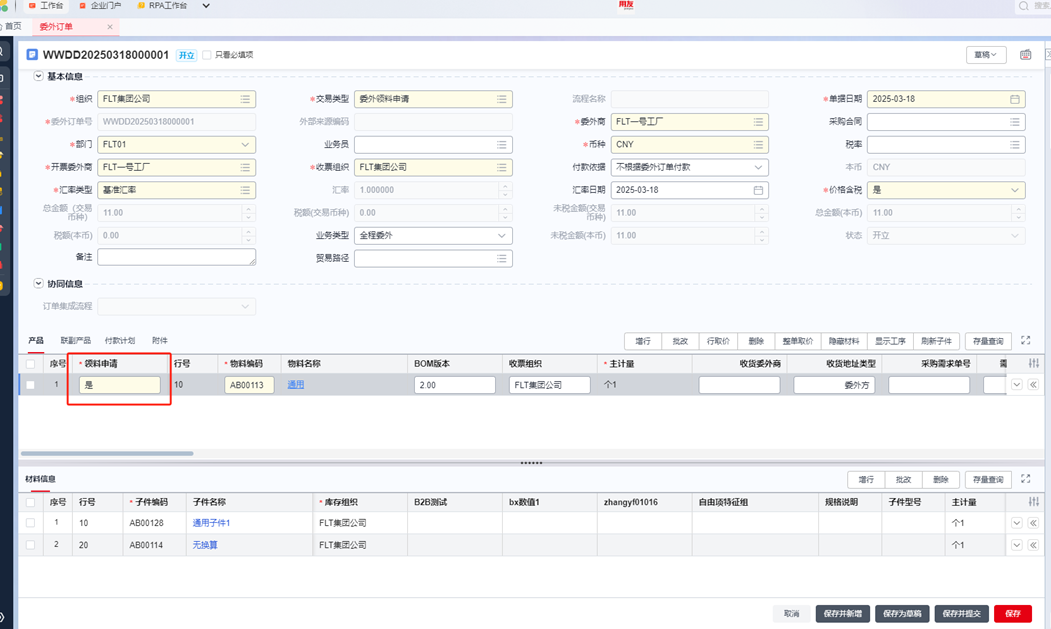Open the 业务类型 全程委外 dropdown

tap(501, 236)
